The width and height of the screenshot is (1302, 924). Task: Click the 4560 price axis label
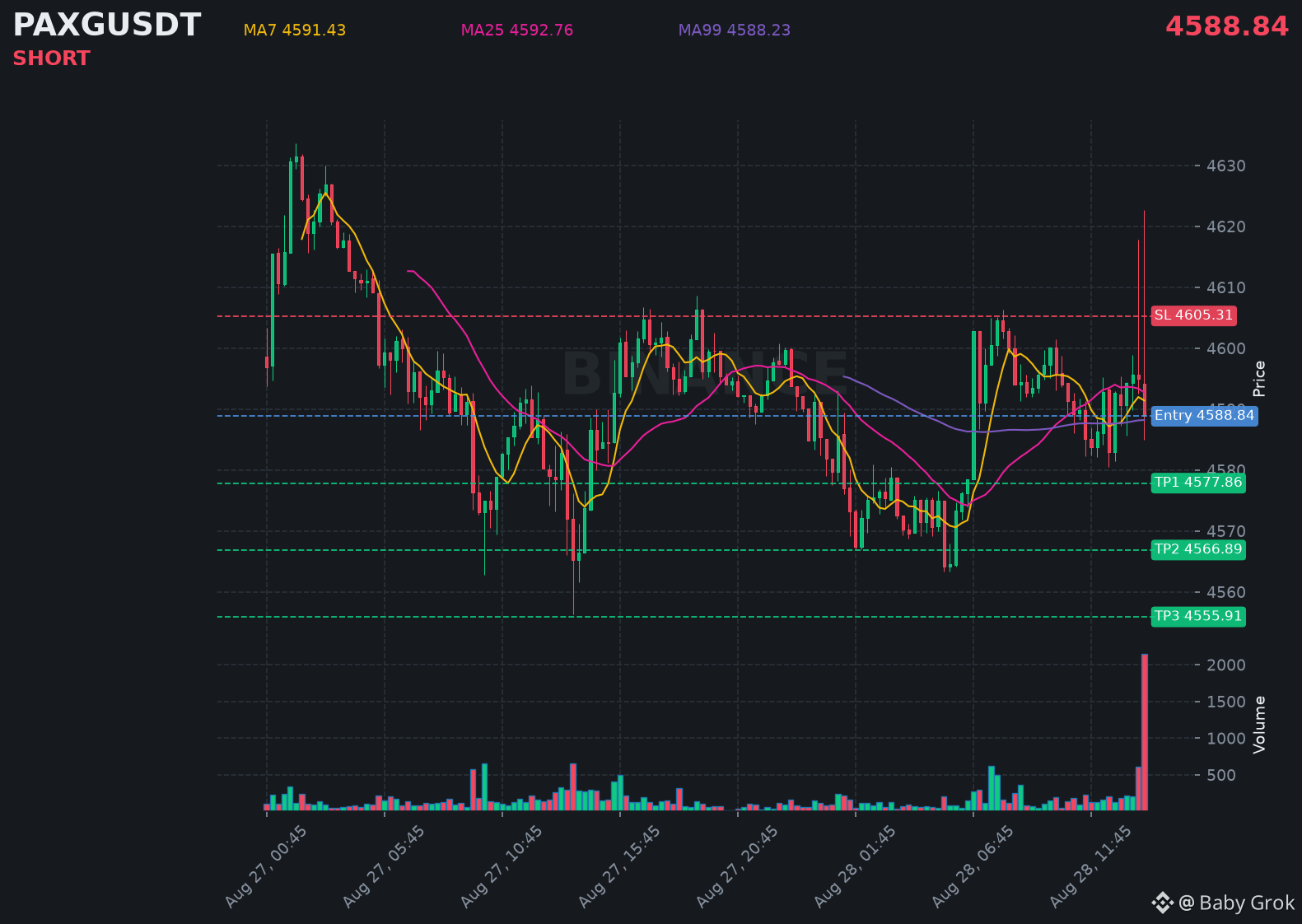coord(1225,592)
